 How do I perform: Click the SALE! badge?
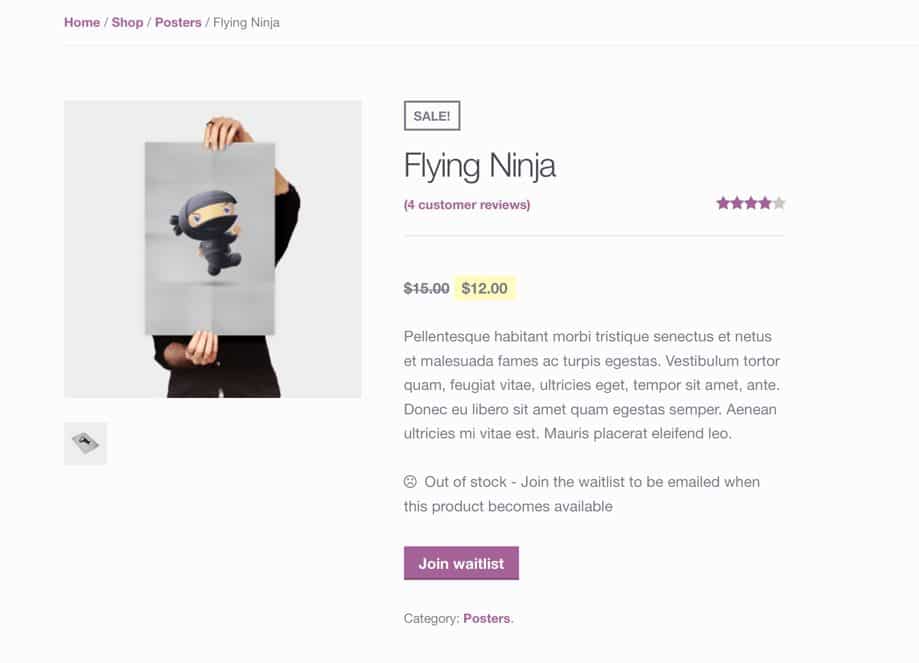click(431, 115)
